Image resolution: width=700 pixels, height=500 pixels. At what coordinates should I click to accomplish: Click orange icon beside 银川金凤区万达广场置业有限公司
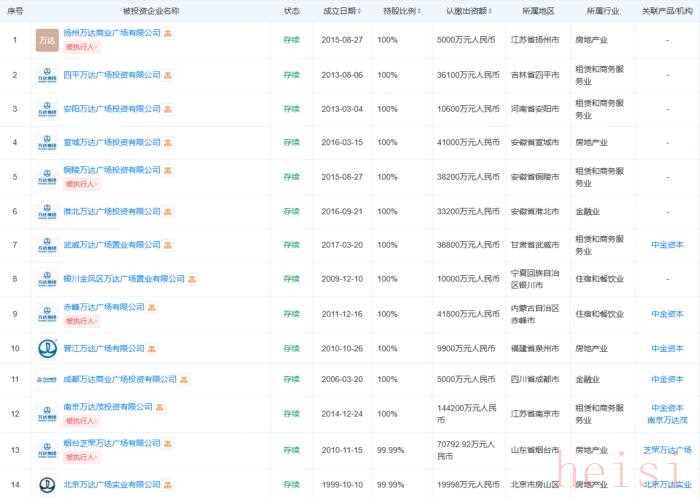(x=192, y=279)
